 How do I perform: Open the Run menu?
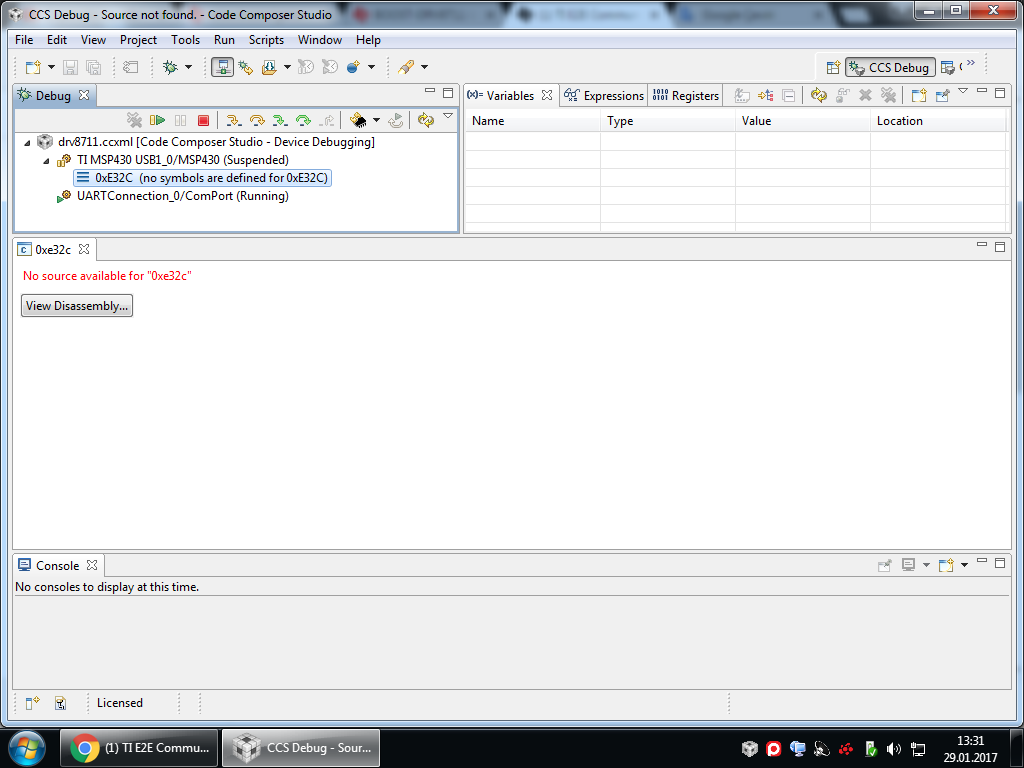224,40
